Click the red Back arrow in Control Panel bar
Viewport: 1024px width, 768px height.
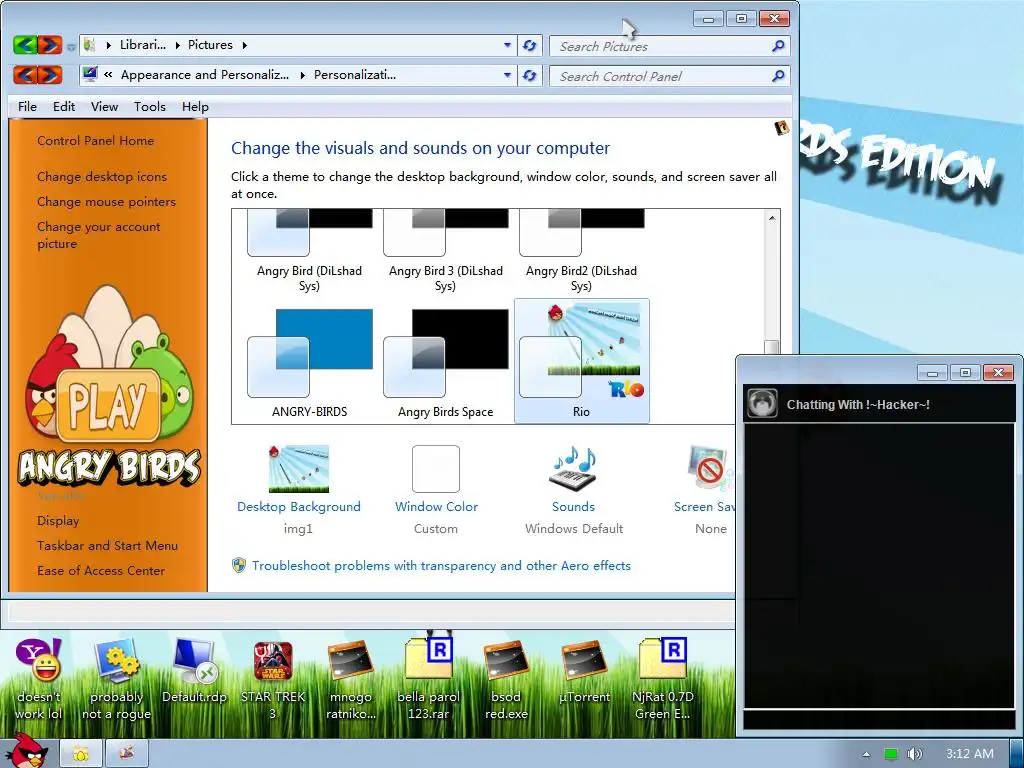click(25, 75)
